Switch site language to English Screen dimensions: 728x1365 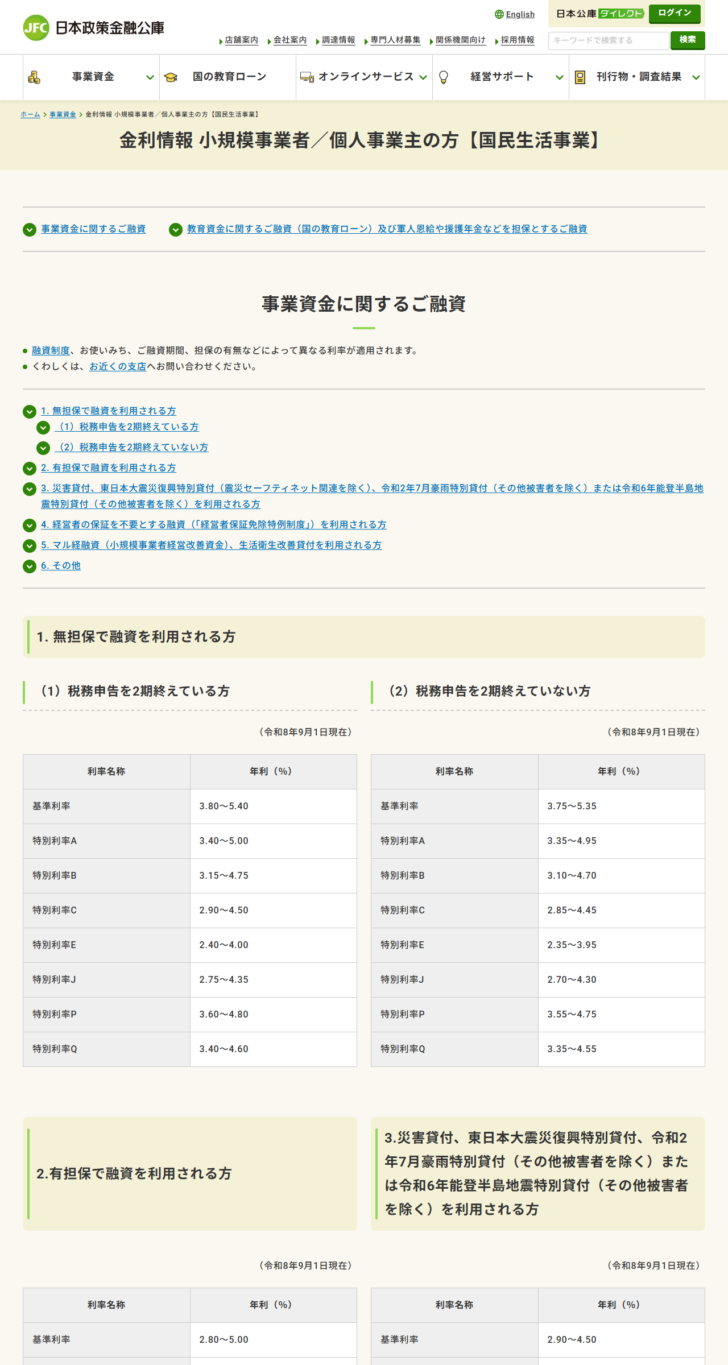click(x=520, y=15)
